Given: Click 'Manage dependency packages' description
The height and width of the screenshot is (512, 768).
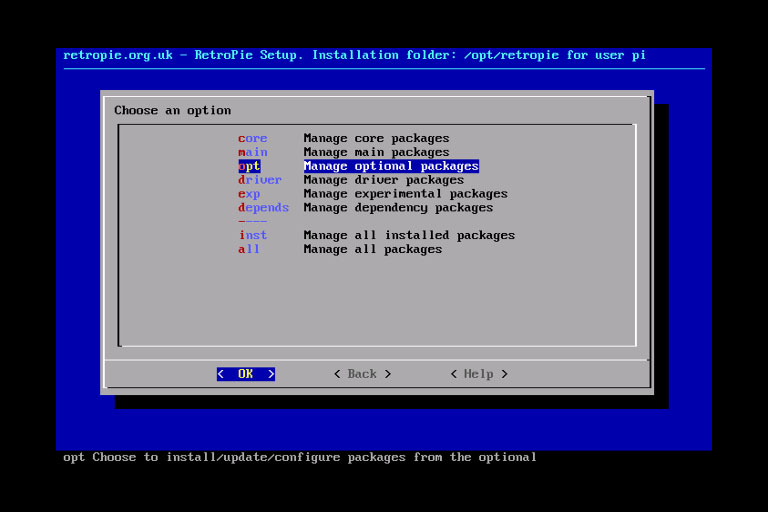Looking at the screenshot, I should tap(398, 208).
